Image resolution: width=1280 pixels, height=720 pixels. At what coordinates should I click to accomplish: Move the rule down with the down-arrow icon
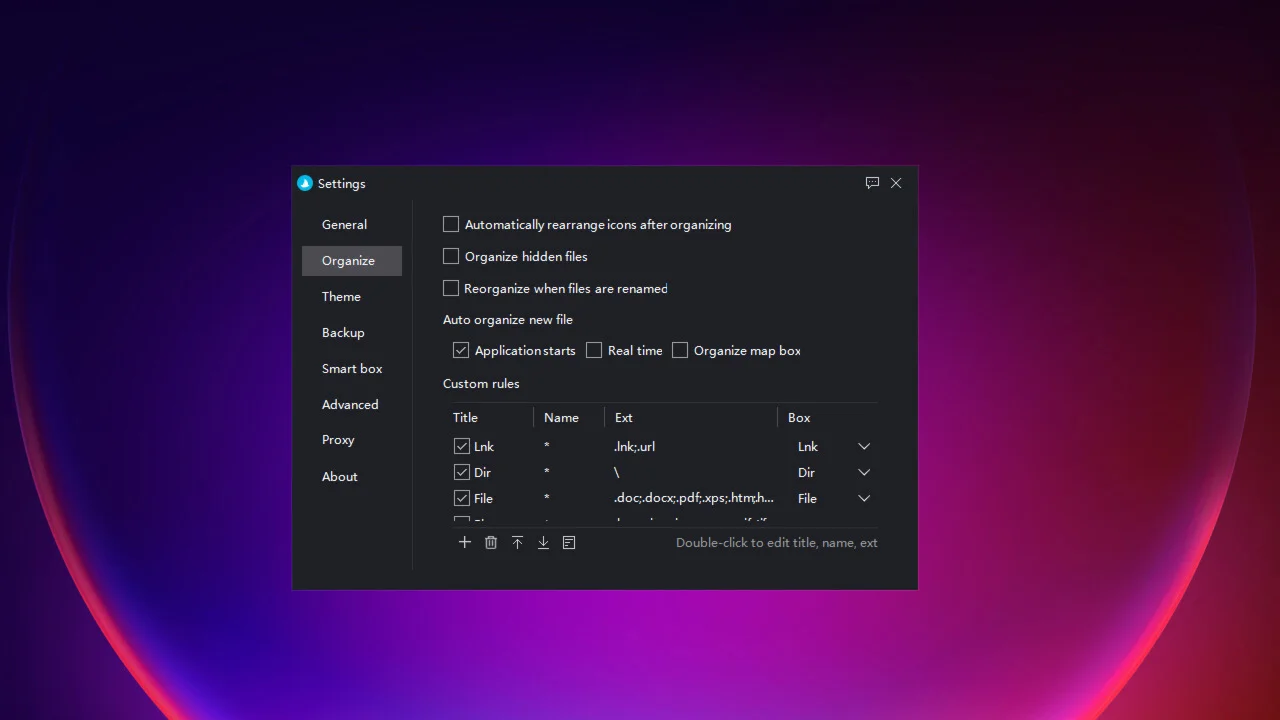(x=543, y=542)
